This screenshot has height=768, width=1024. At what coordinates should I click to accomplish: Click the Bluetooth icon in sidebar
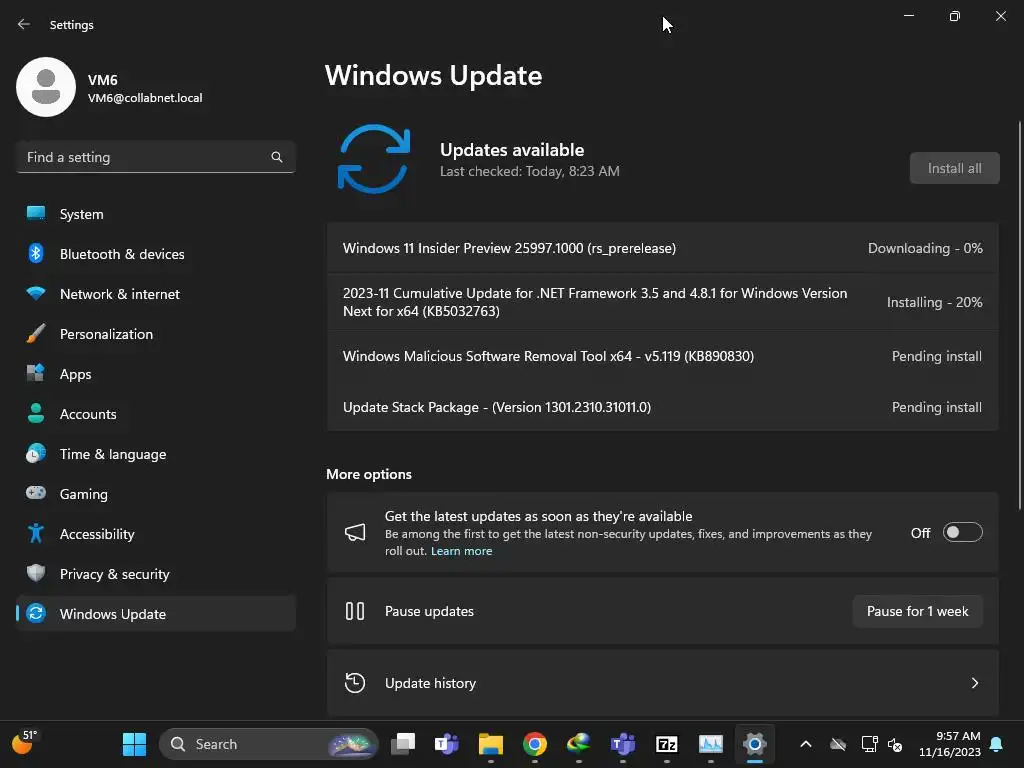[x=36, y=253]
